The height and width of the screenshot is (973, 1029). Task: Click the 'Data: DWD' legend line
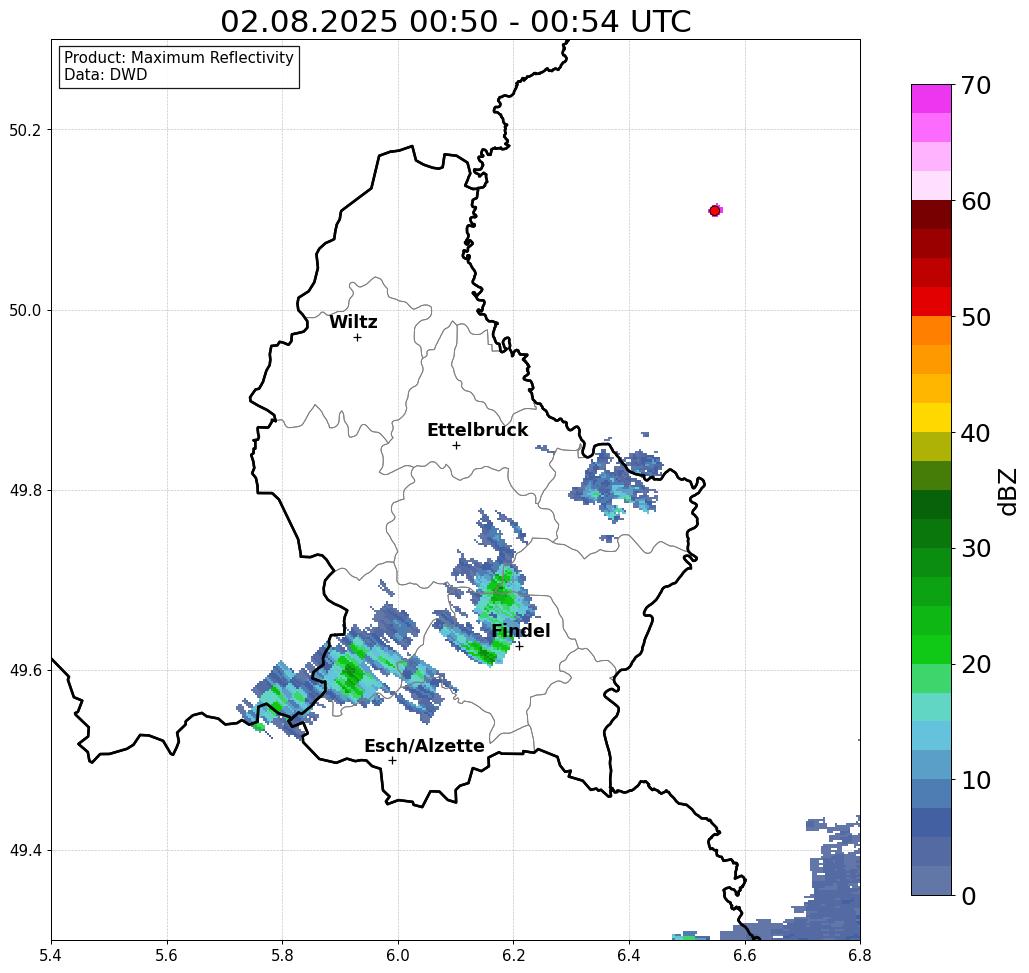(105, 75)
